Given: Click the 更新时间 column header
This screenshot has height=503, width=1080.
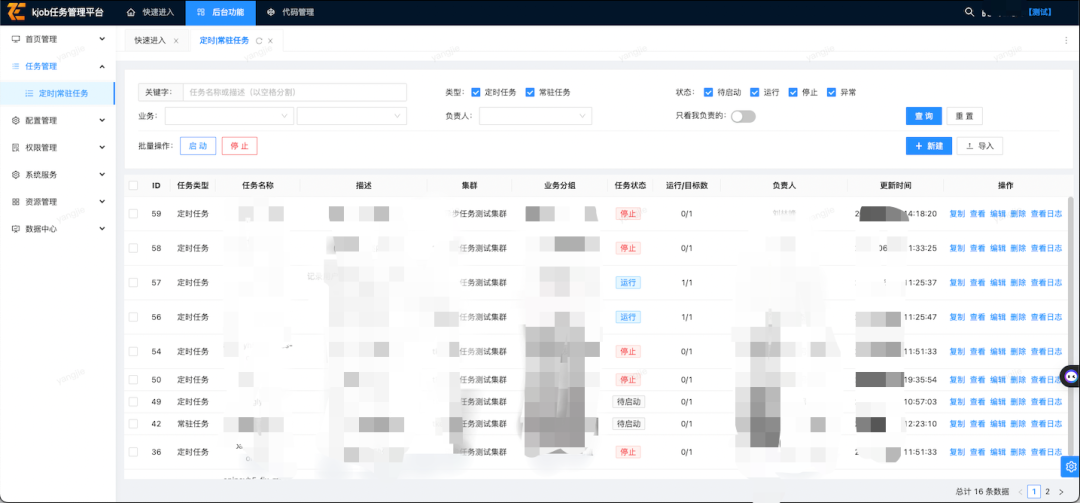Looking at the screenshot, I should [x=895, y=185].
